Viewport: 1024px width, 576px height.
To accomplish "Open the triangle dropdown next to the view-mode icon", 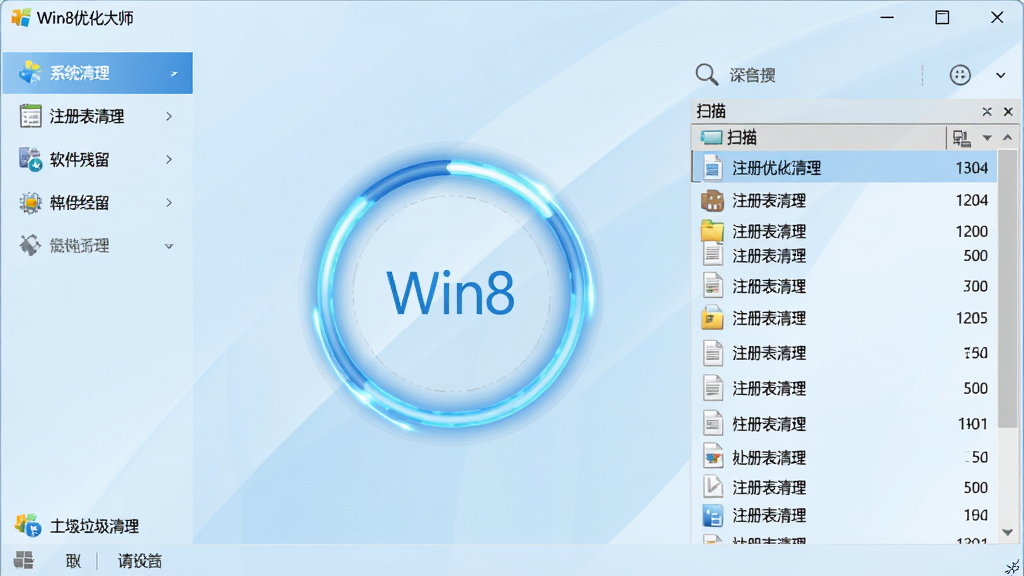I will coord(987,138).
